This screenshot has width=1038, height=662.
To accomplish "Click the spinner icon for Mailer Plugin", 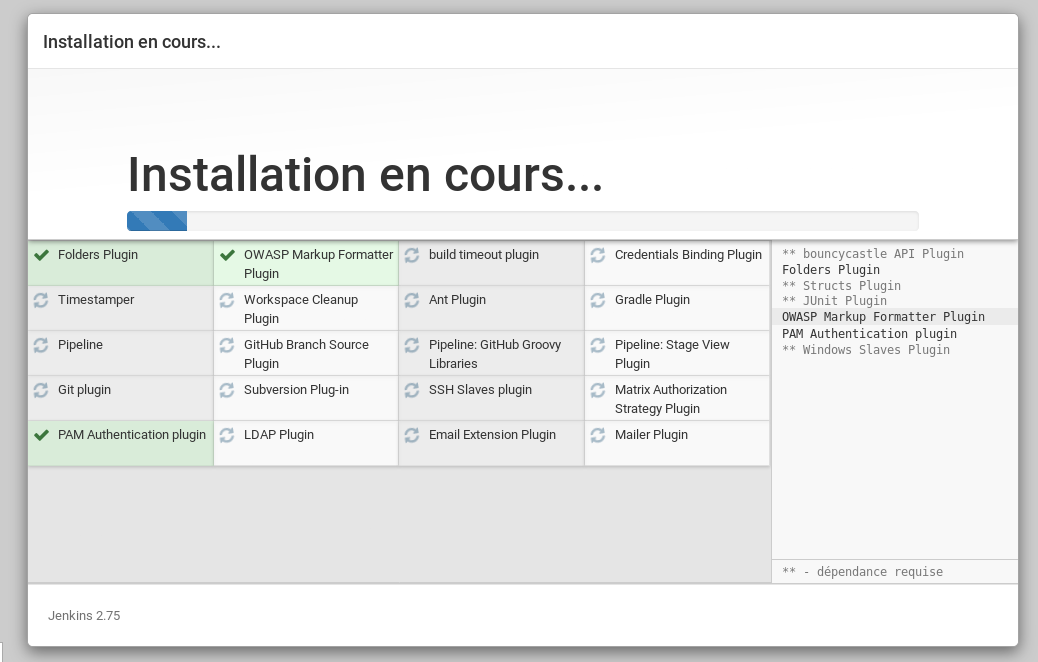I will tap(598, 435).
